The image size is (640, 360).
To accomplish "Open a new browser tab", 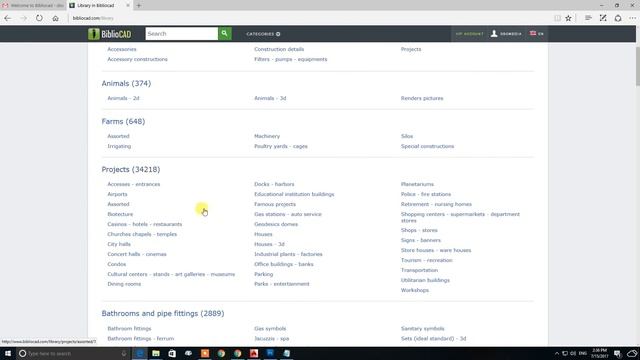I will tap(139, 5).
